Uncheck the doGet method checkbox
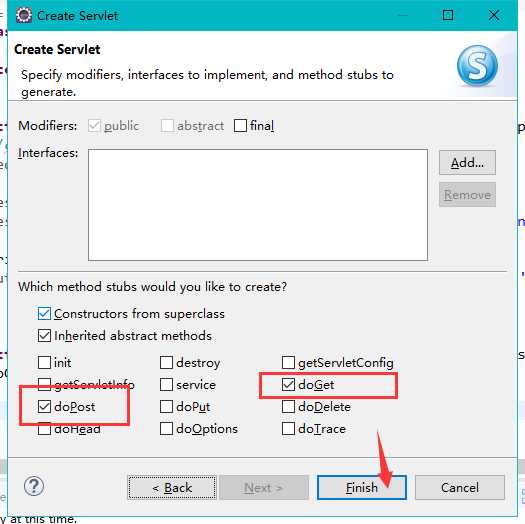Image resolution: width=525 pixels, height=524 pixels. point(288,384)
